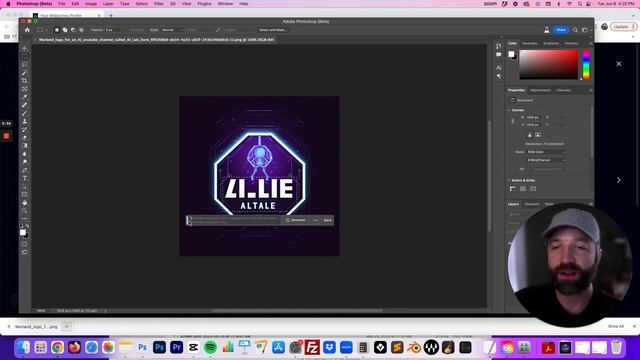Toggle guides icon in Rulers & Grids
This screenshot has width=640, height=360.
pos(533,189)
